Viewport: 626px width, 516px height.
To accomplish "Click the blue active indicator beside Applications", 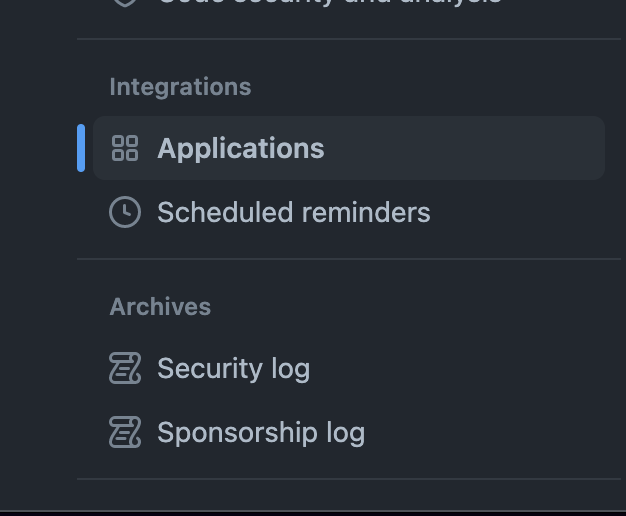I will (x=81, y=148).
